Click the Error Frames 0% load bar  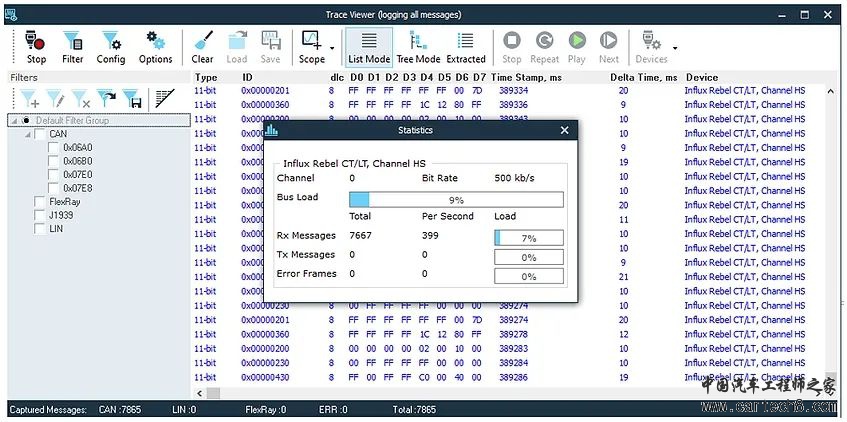click(529, 277)
